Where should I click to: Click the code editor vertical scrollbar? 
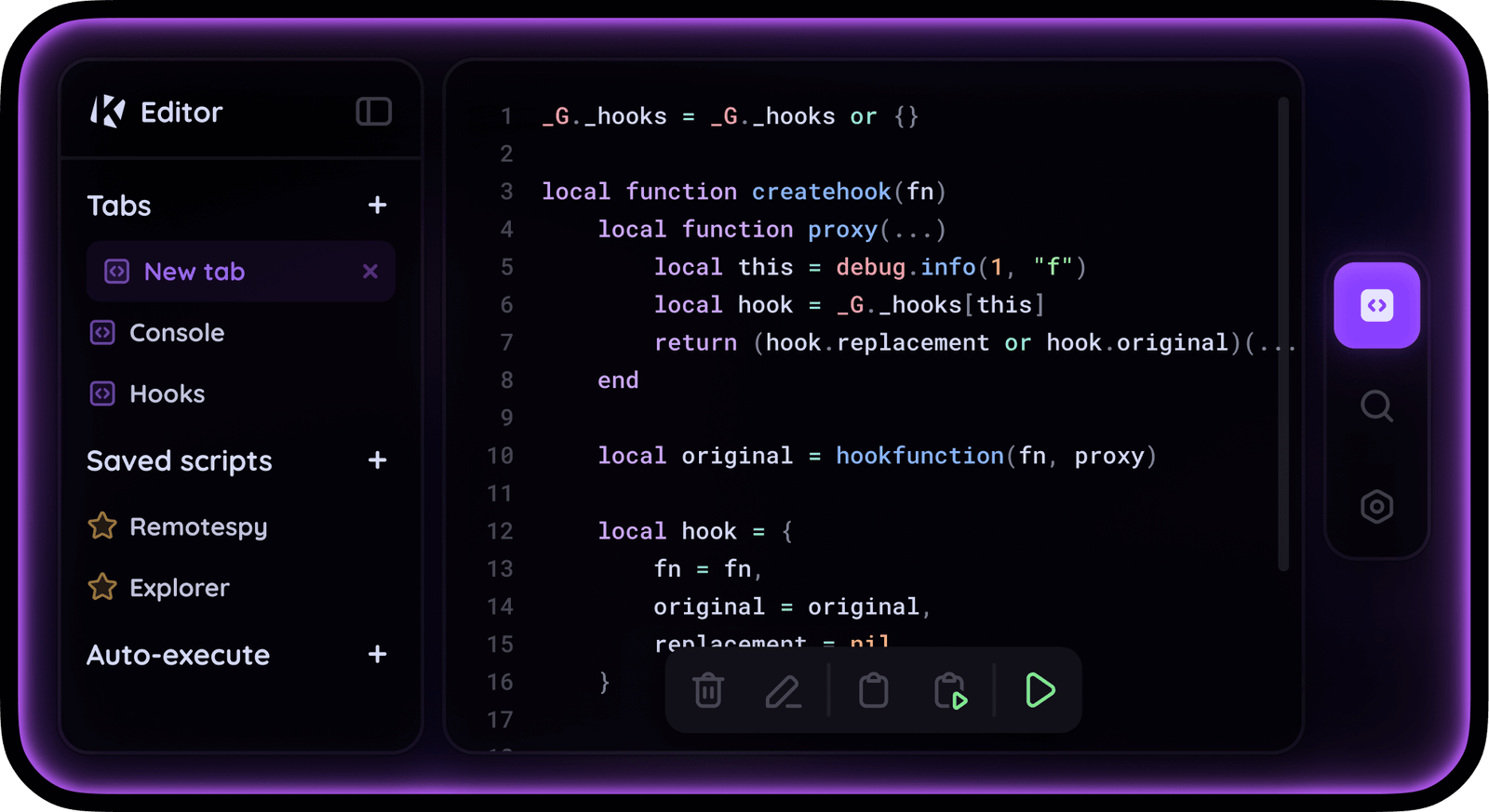click(1283, 334)
